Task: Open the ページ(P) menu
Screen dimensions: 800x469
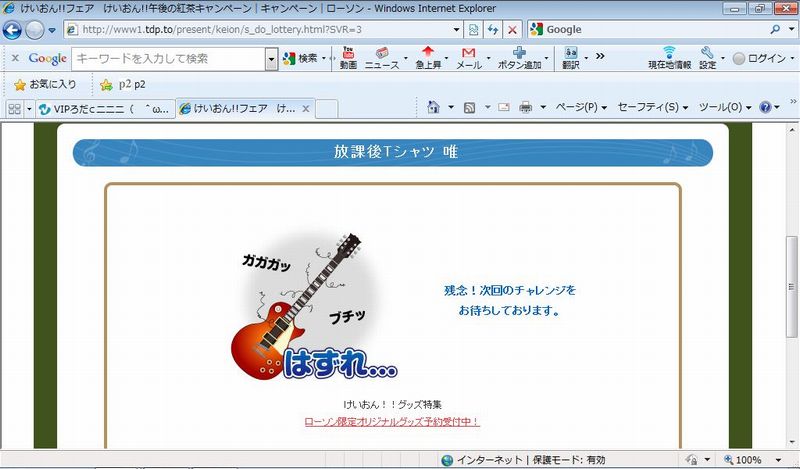Action: [x=581, y=107]
